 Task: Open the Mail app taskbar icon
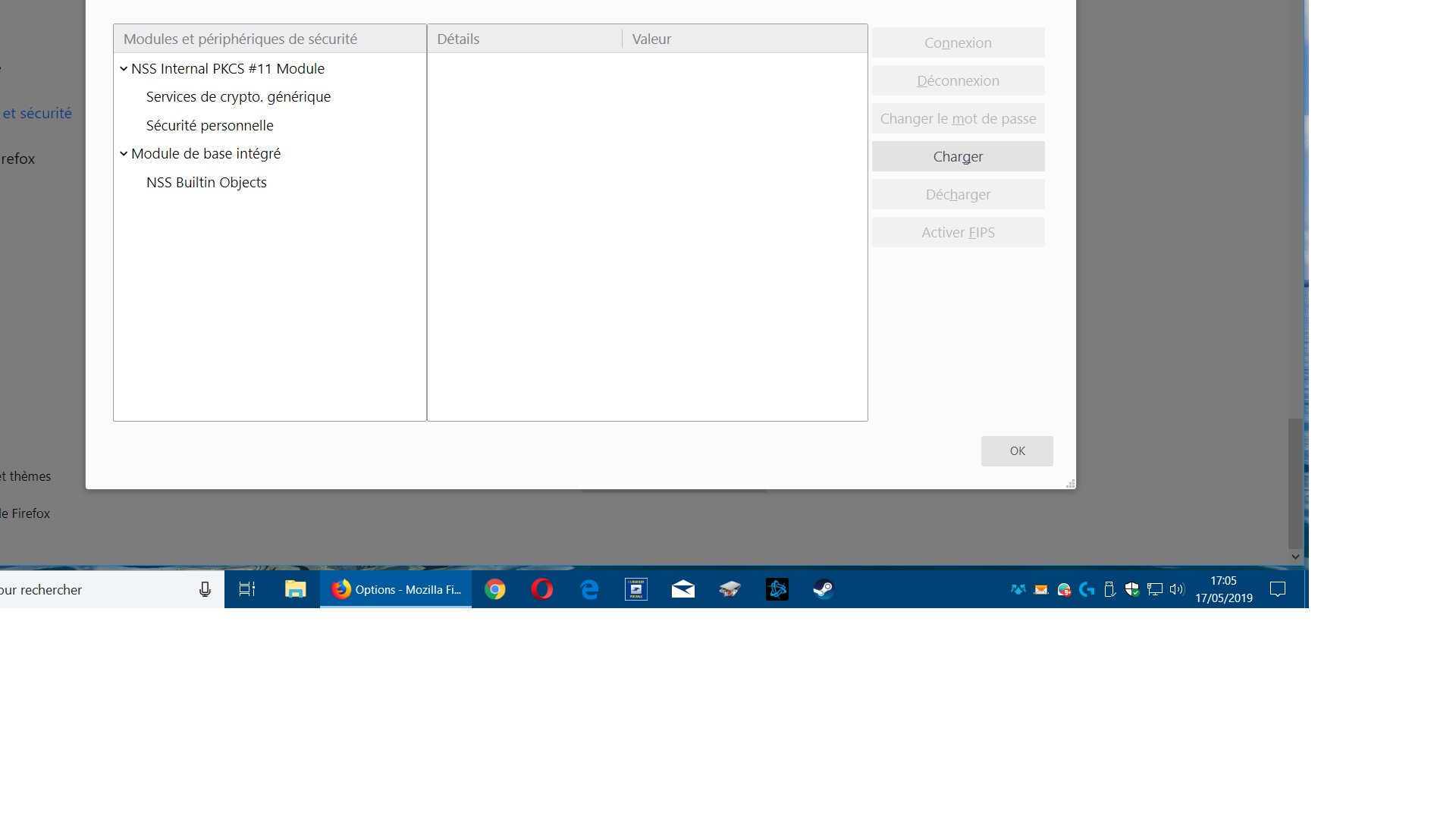(x=682, y=589)
